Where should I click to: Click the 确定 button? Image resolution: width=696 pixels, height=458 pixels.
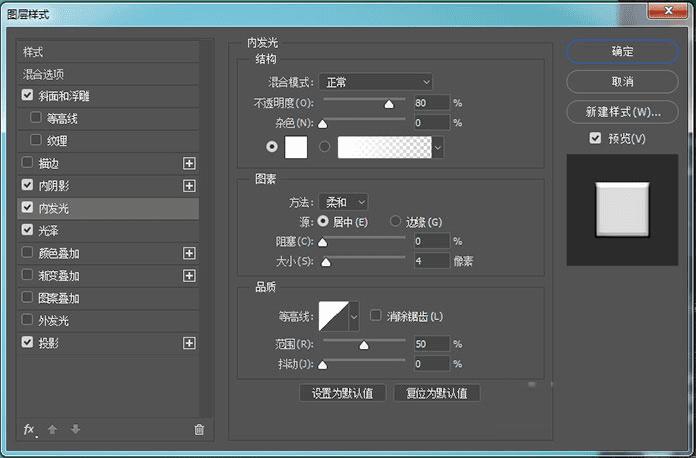click(622, 51)
